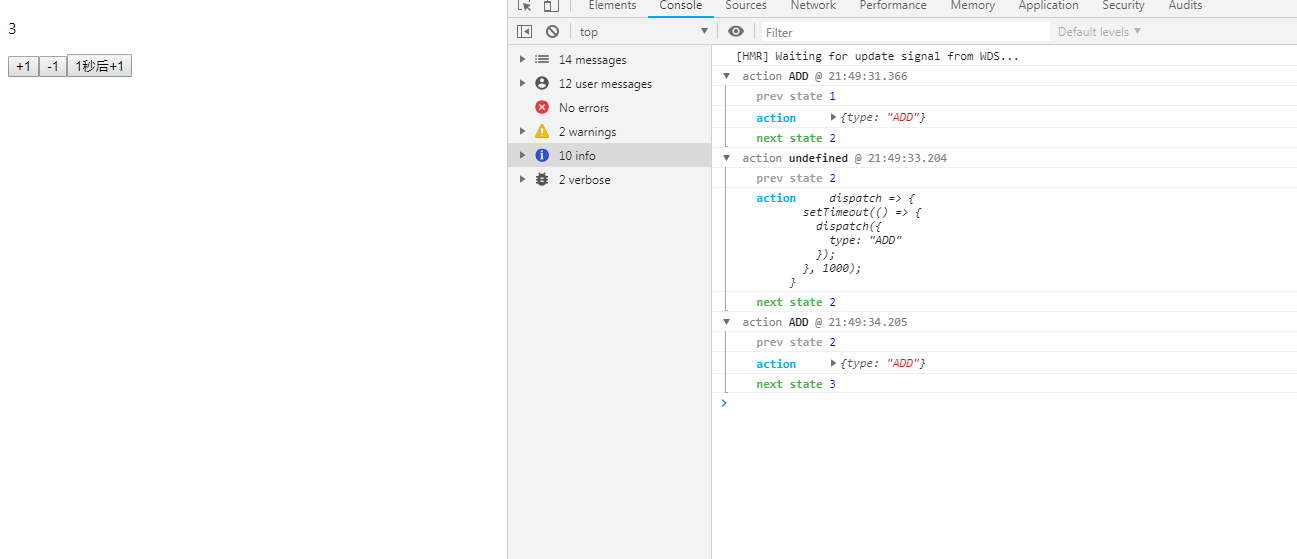Click the inspect element cursor icon

pos(525,6)
